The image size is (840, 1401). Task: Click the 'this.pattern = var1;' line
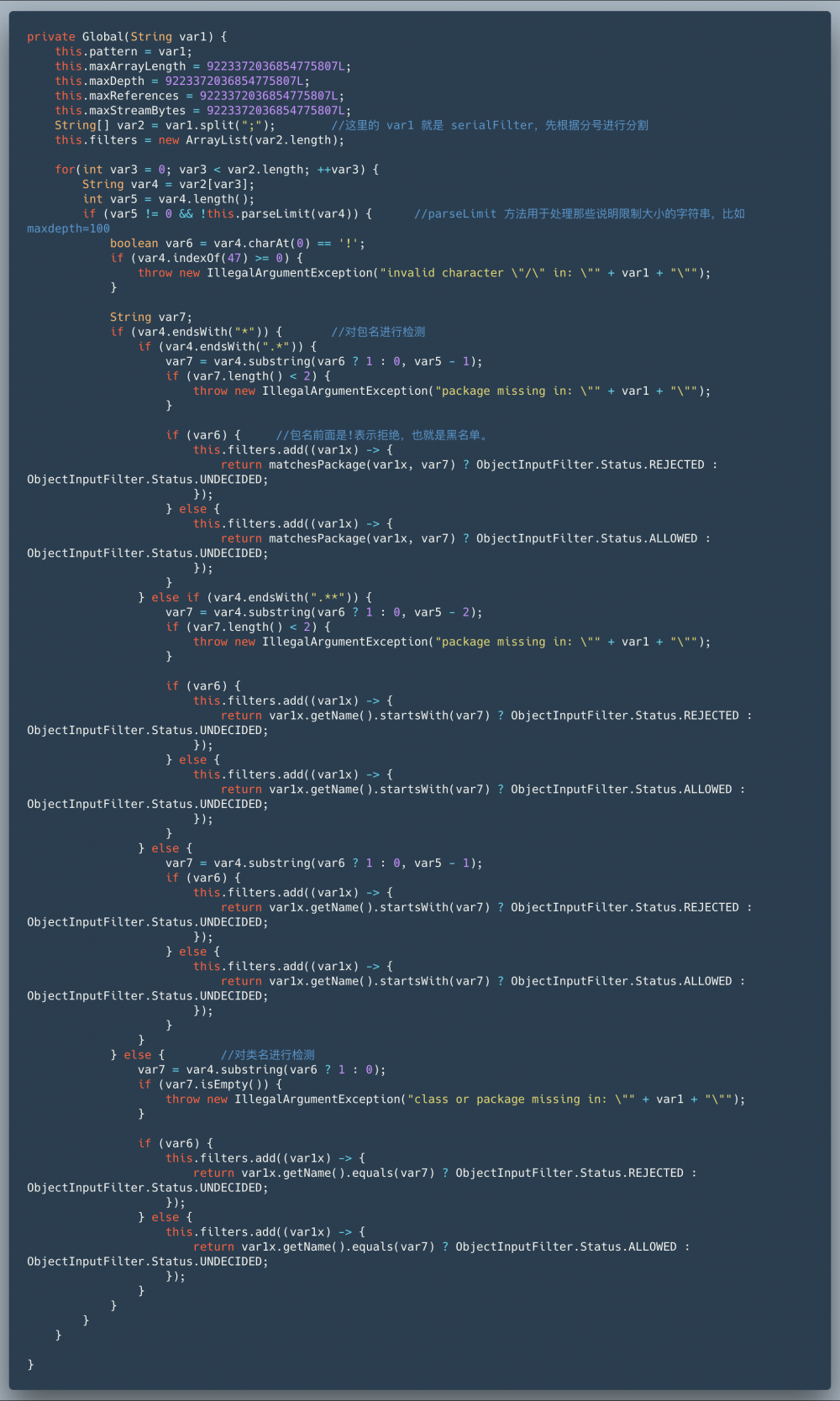click(123, 52)
